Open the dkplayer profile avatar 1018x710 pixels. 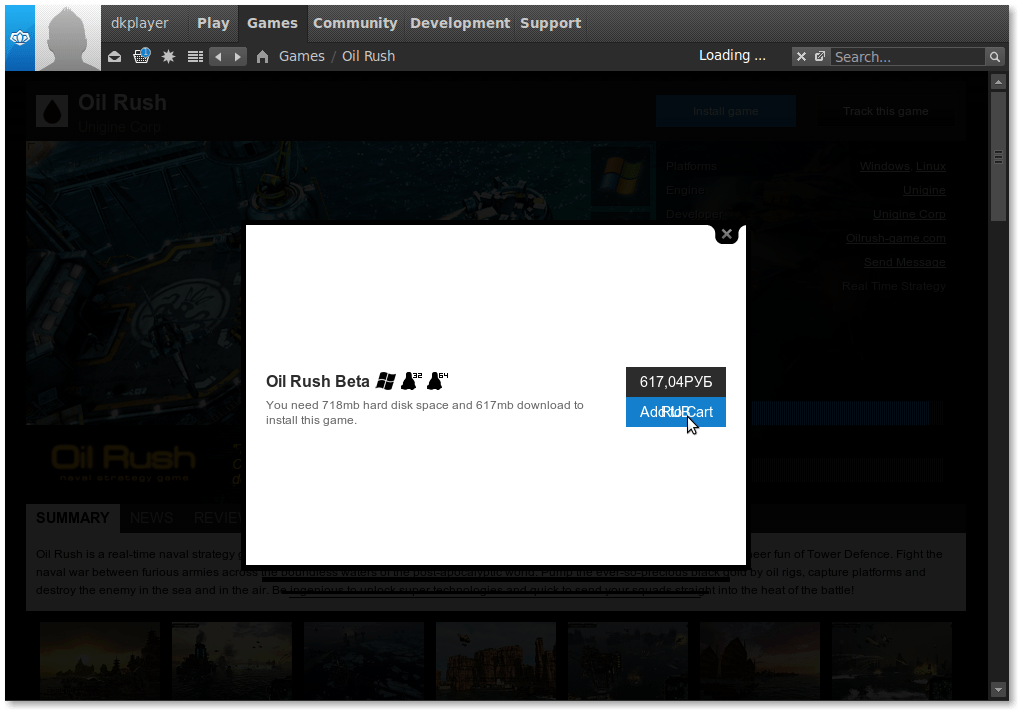pos(68,38)
